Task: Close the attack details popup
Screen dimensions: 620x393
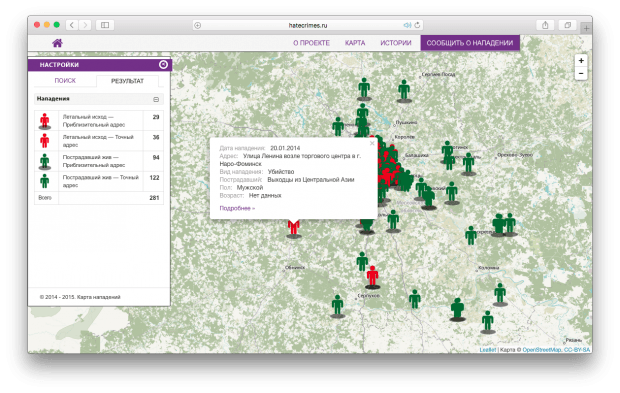Action: pyautogui.click(x=372, y=144)
